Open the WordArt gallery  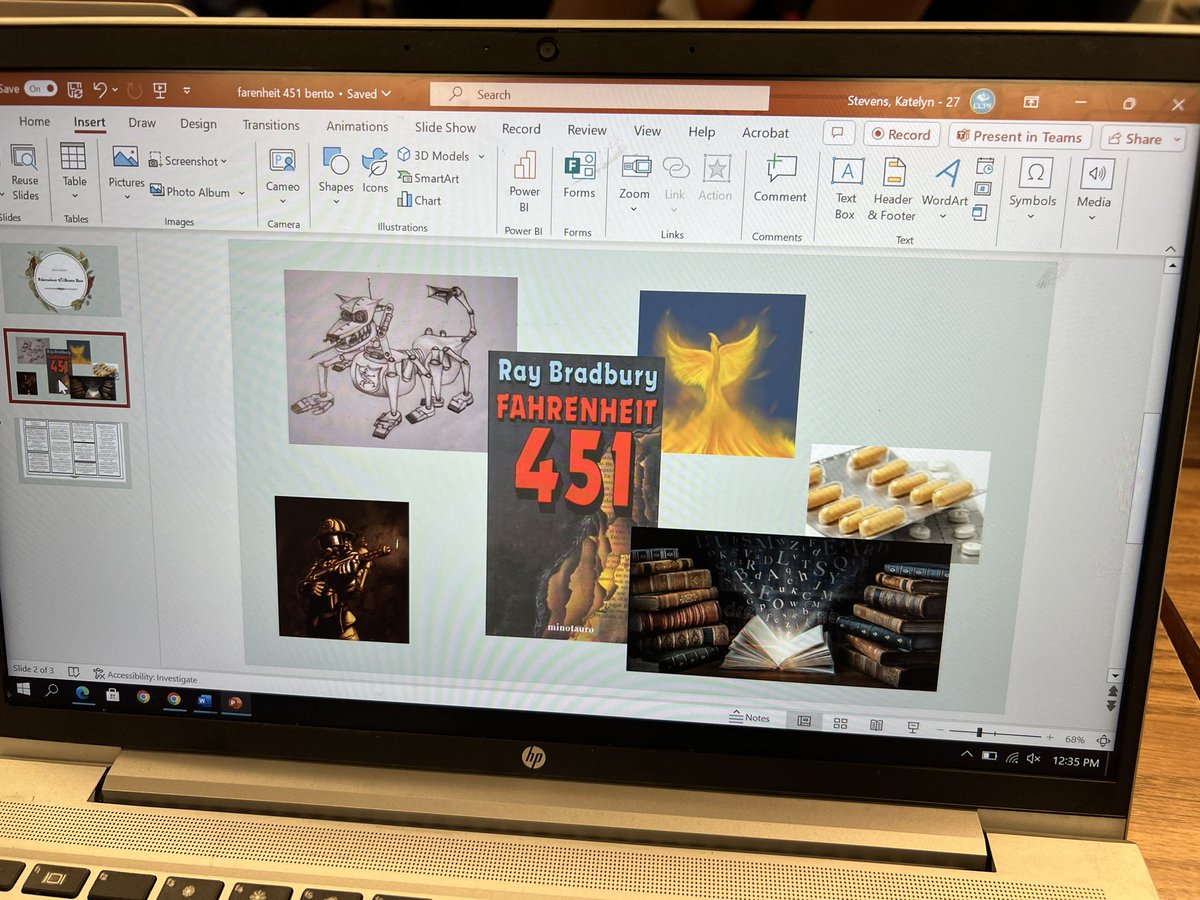945,186
